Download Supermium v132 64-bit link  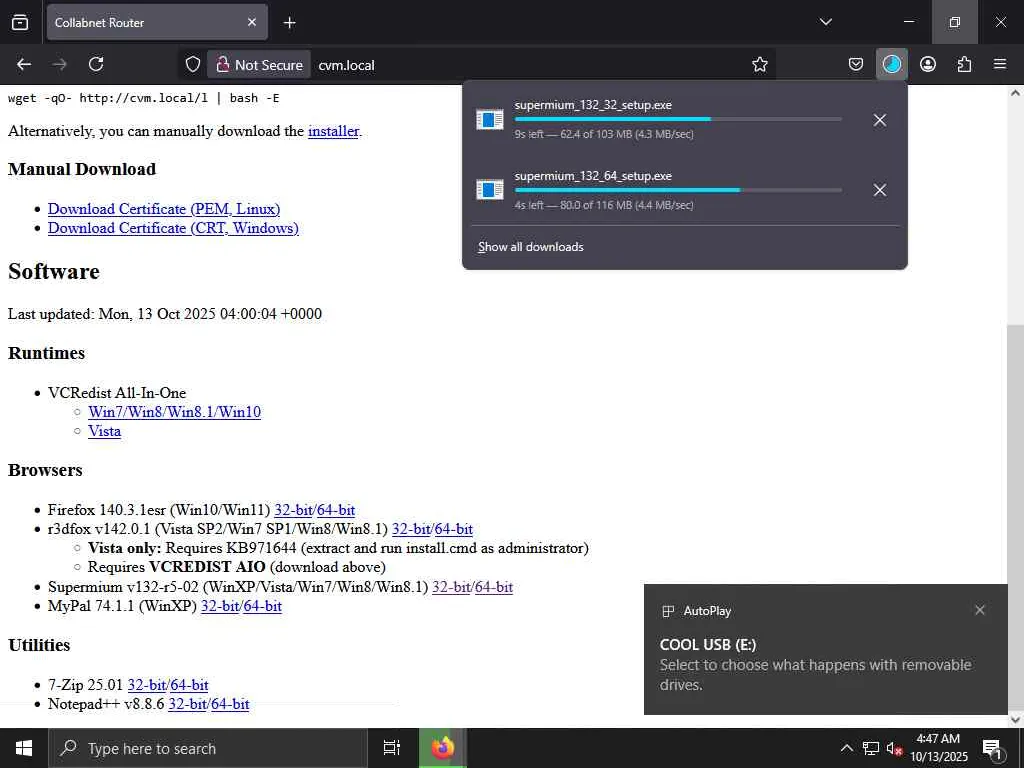coord(494,587)
